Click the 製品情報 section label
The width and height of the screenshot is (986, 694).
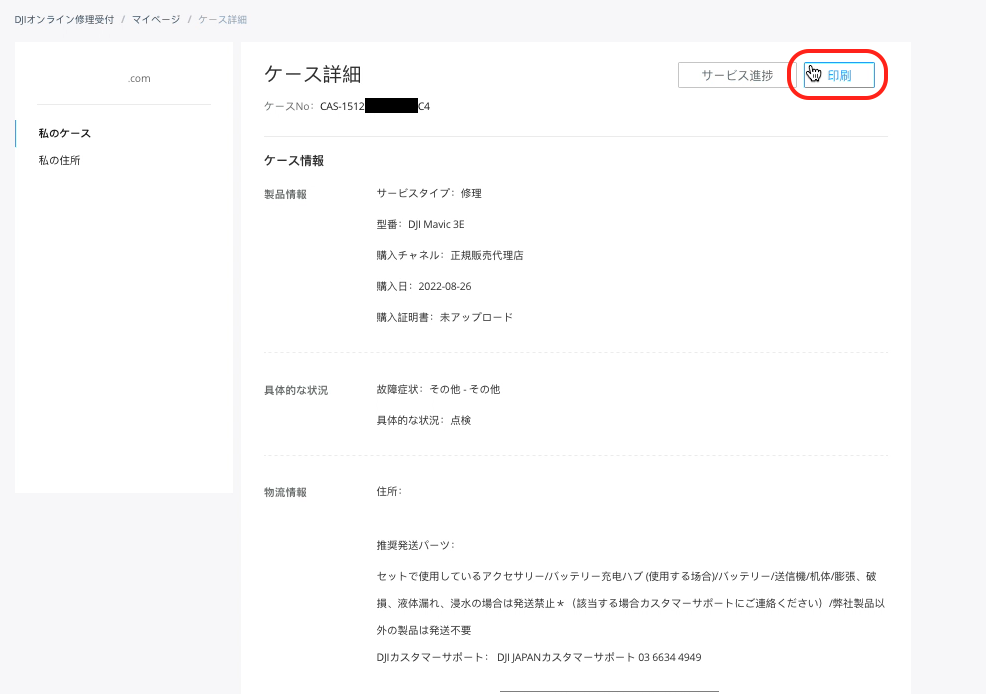click(x=285, y=194)
